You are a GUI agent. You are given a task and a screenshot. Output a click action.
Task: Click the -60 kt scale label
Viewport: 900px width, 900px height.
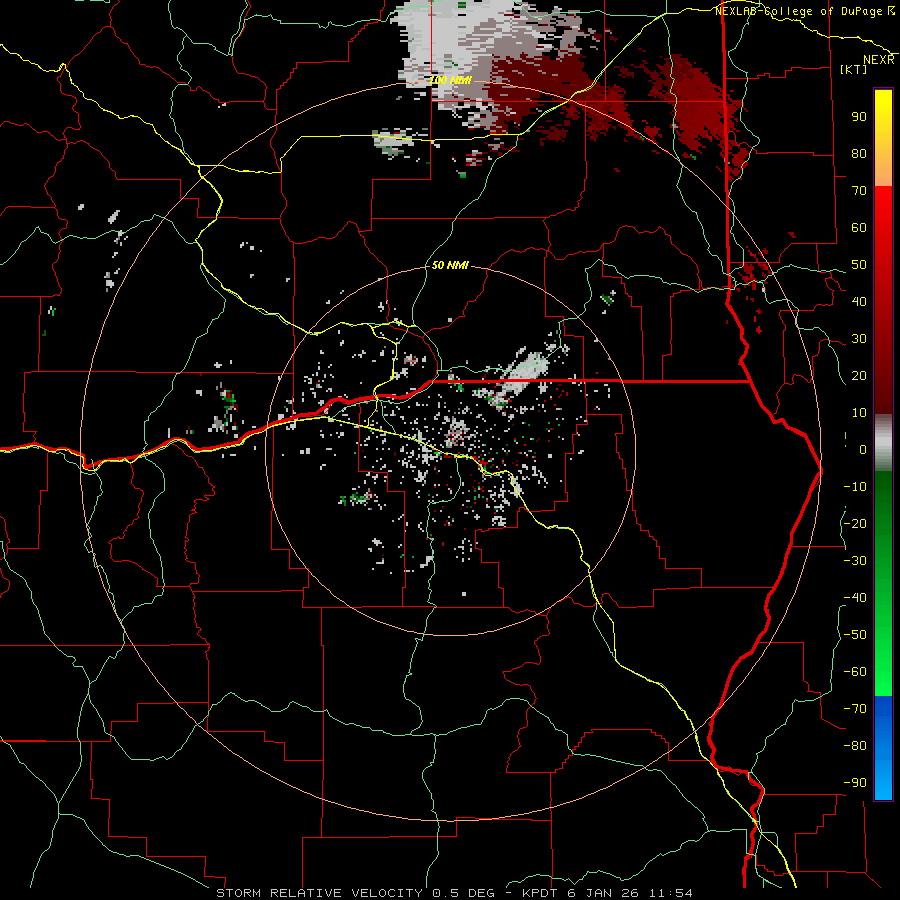pyautogui.click(x=855, y=672)
